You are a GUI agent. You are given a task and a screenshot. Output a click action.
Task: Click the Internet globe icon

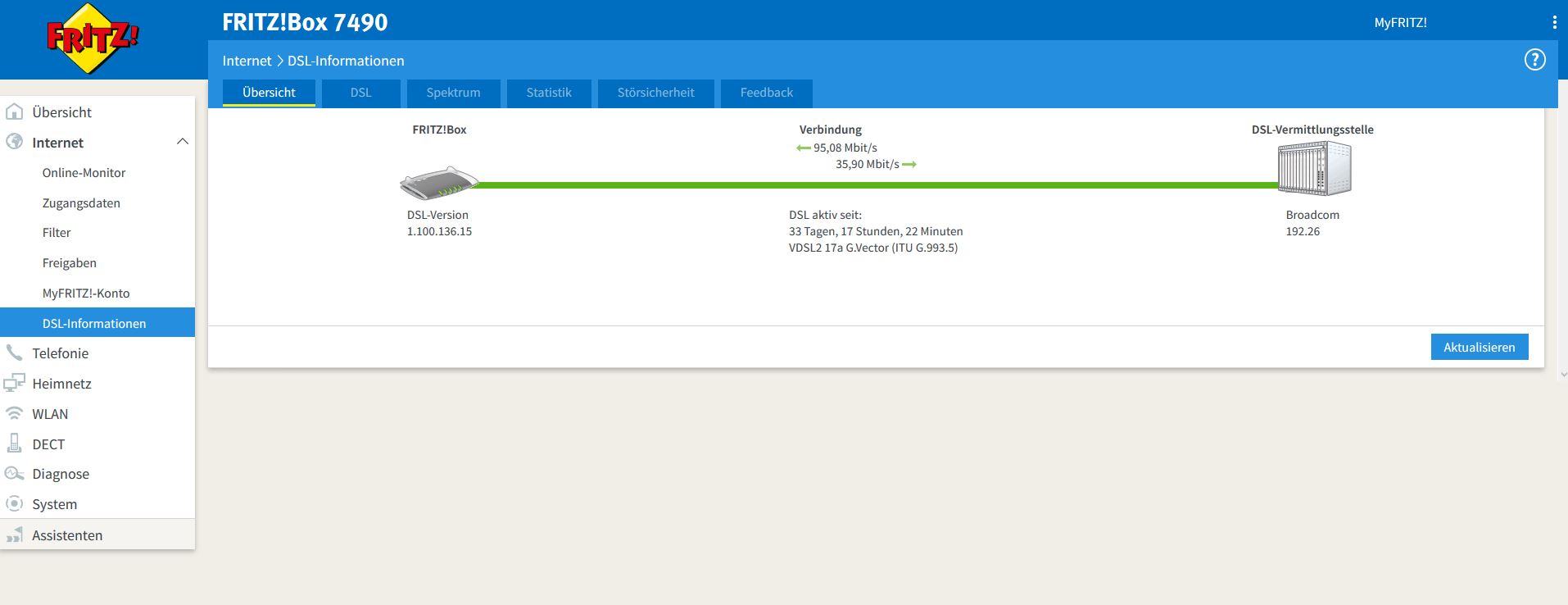click(x=14, y=142)
